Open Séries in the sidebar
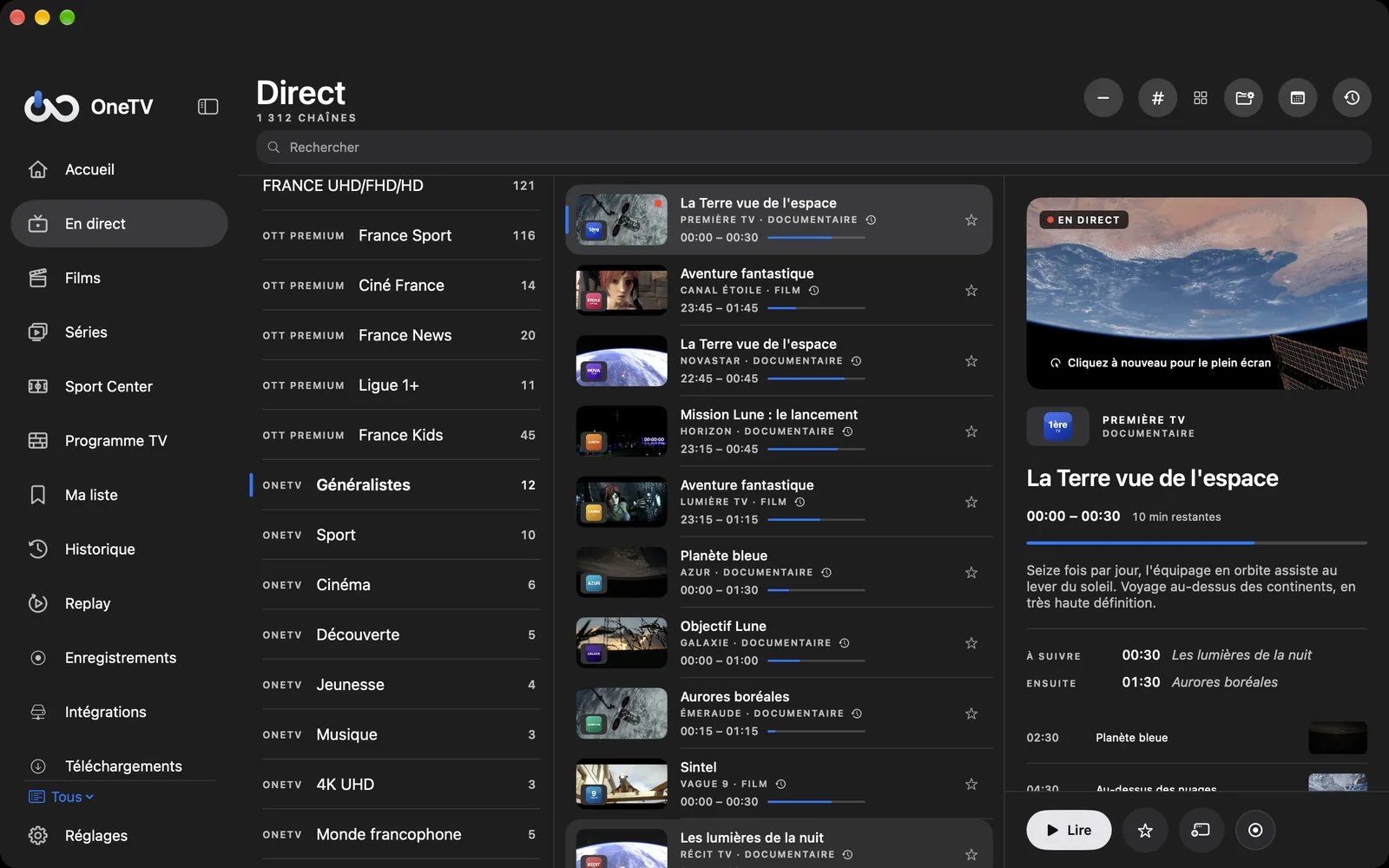Viewport: 1389px width, 868px height. tap(119, 332)
